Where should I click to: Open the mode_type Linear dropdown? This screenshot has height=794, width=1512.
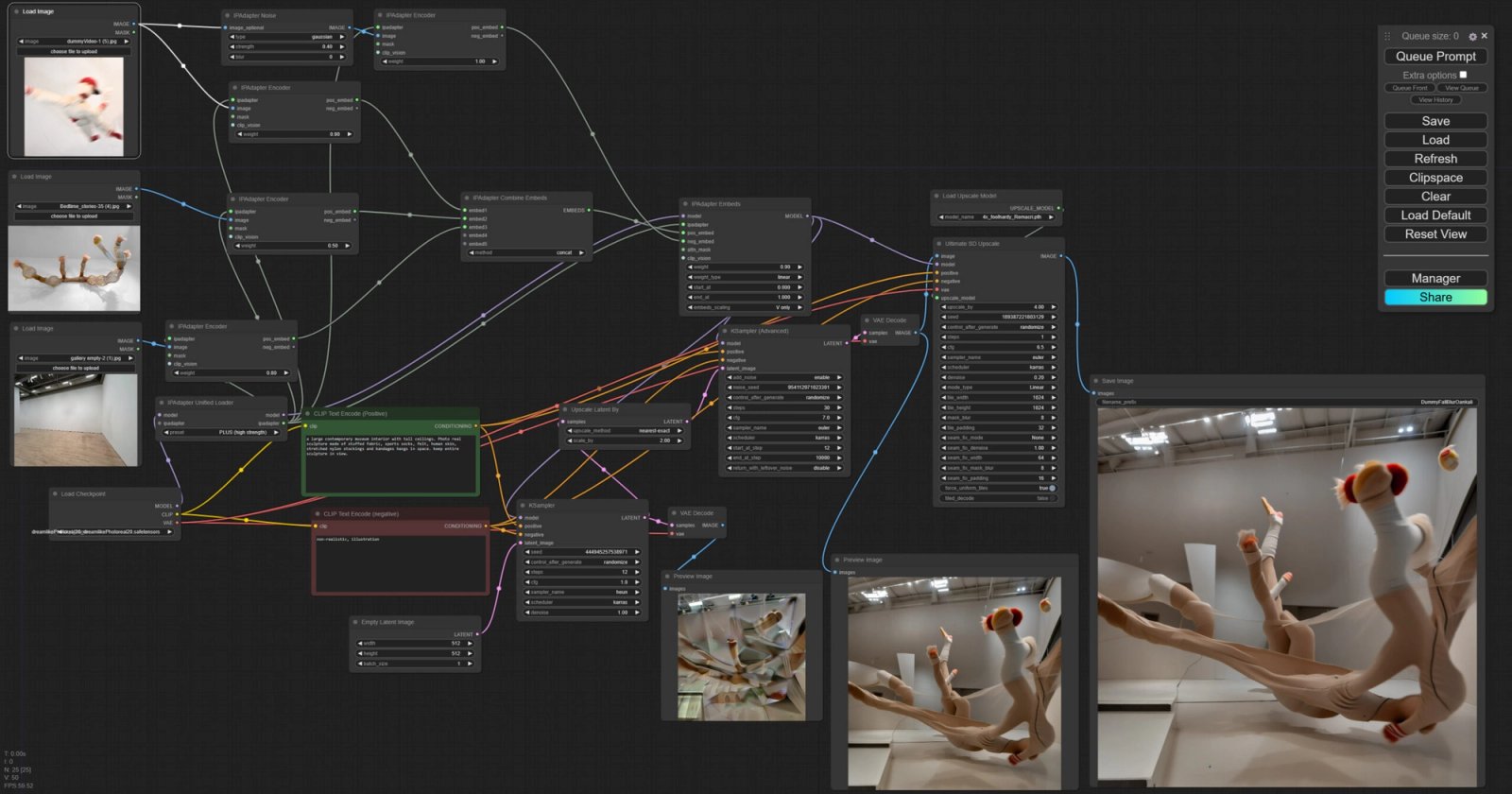pos(998,388)
